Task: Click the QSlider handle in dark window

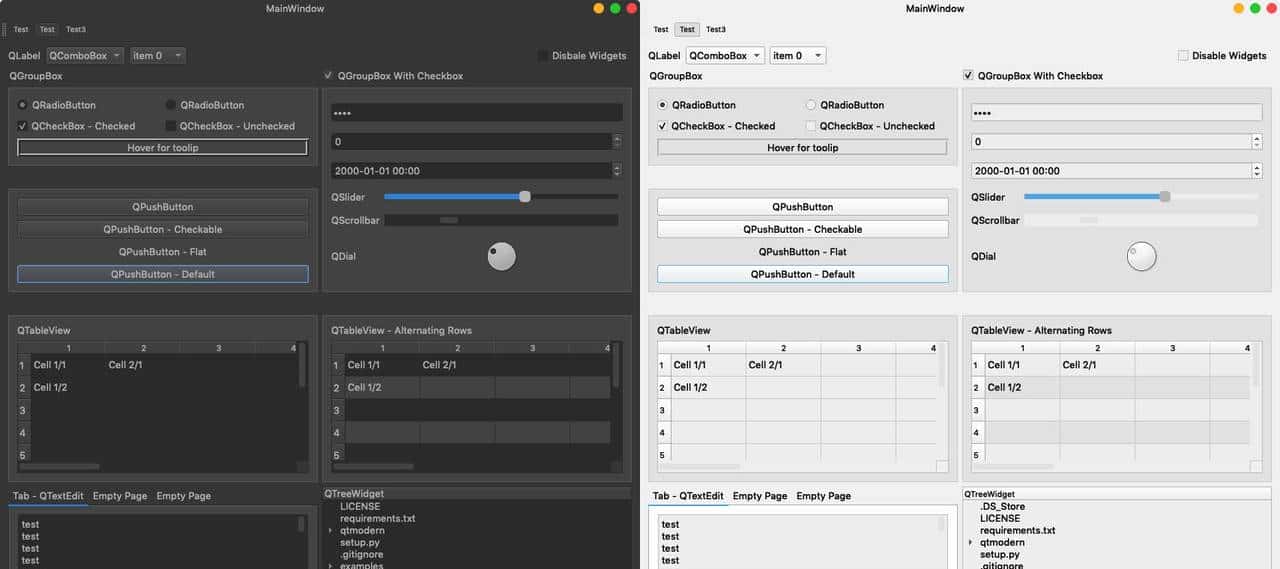Action: [525, 197]
